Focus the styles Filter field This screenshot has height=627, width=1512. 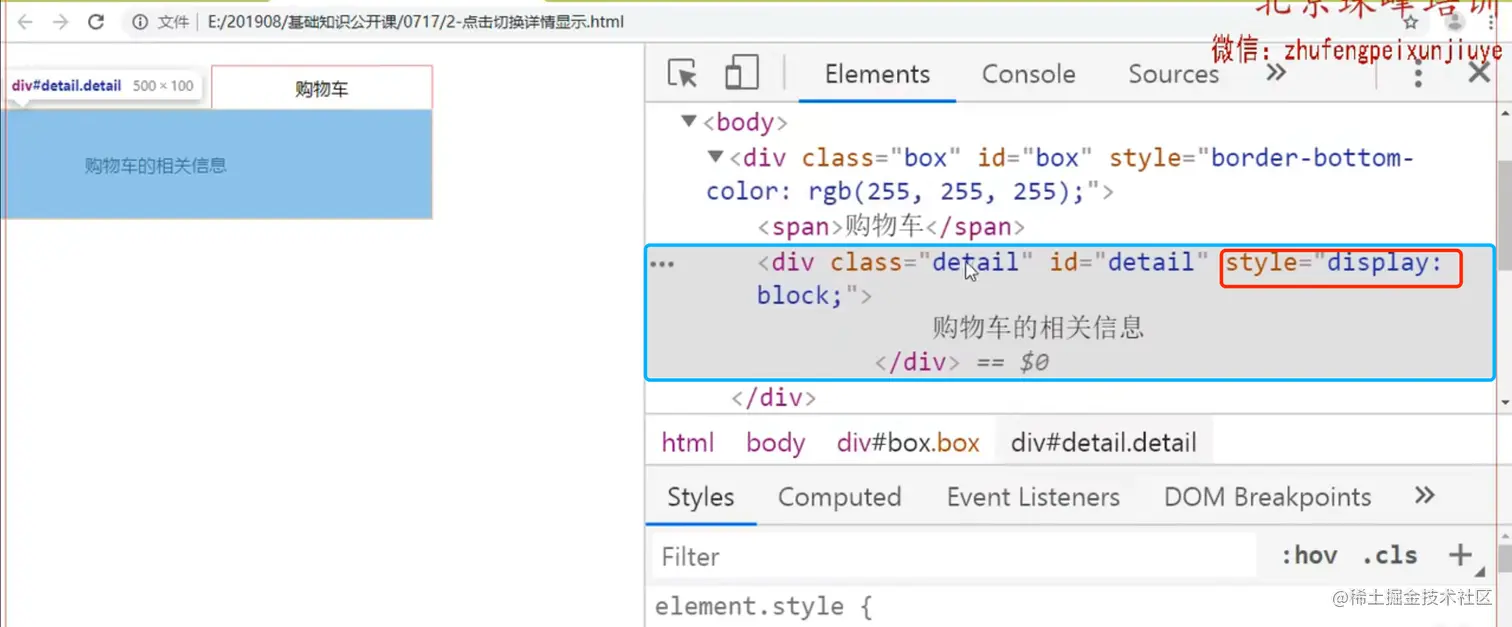pyautogui.click(x=955, y=556)
